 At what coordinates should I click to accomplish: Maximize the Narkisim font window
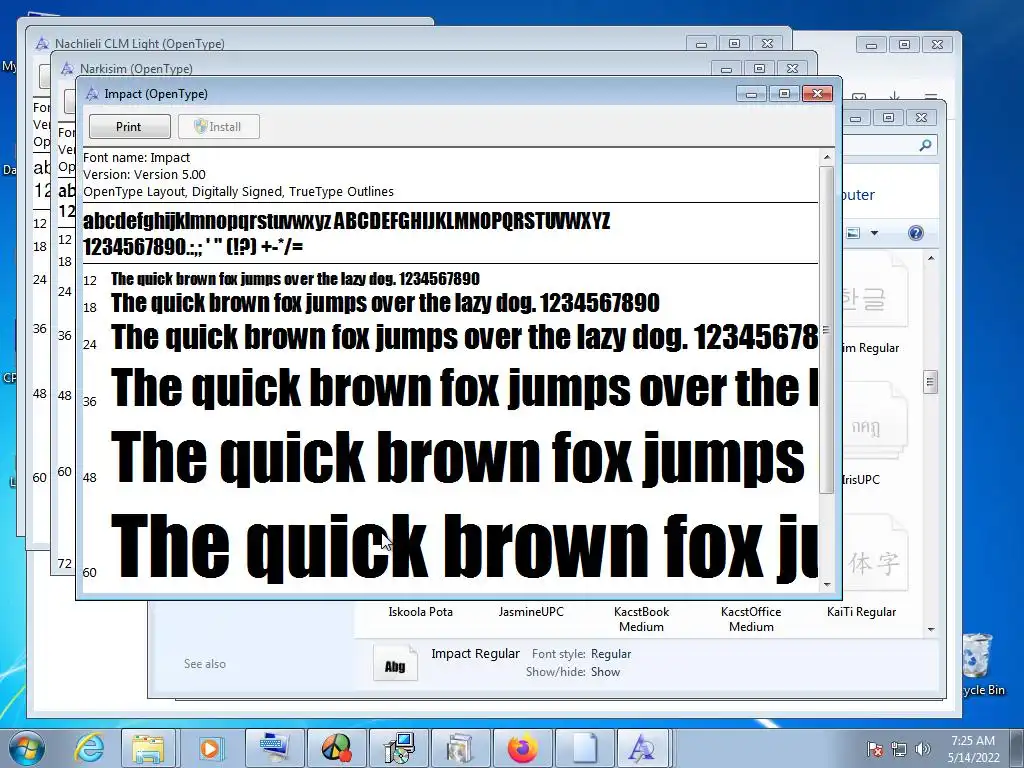[x=760, y=69]
